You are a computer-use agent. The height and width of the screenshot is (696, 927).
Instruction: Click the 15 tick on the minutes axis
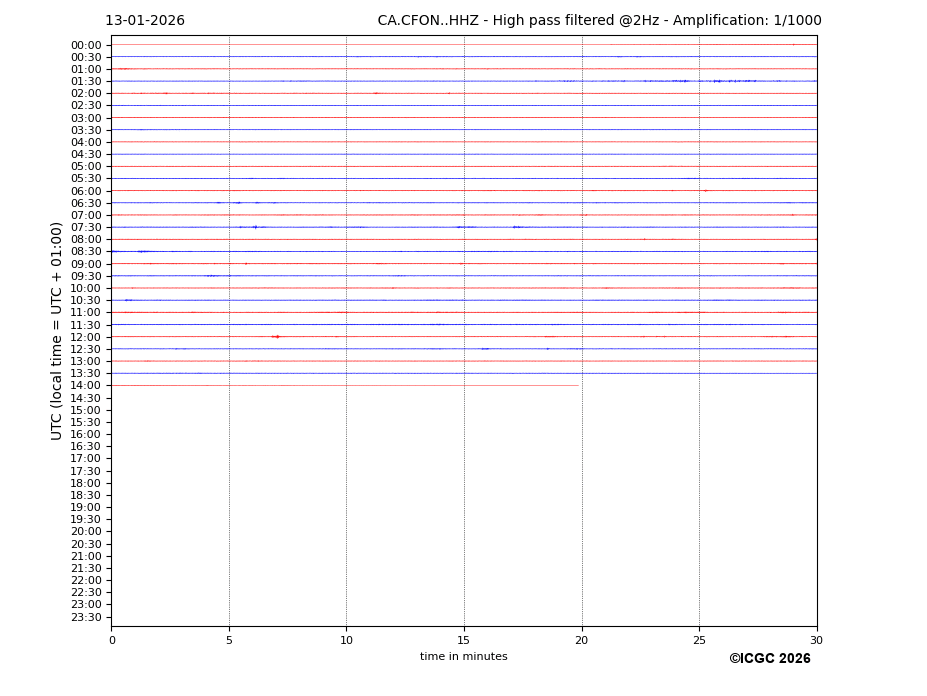tap(464, 640)
